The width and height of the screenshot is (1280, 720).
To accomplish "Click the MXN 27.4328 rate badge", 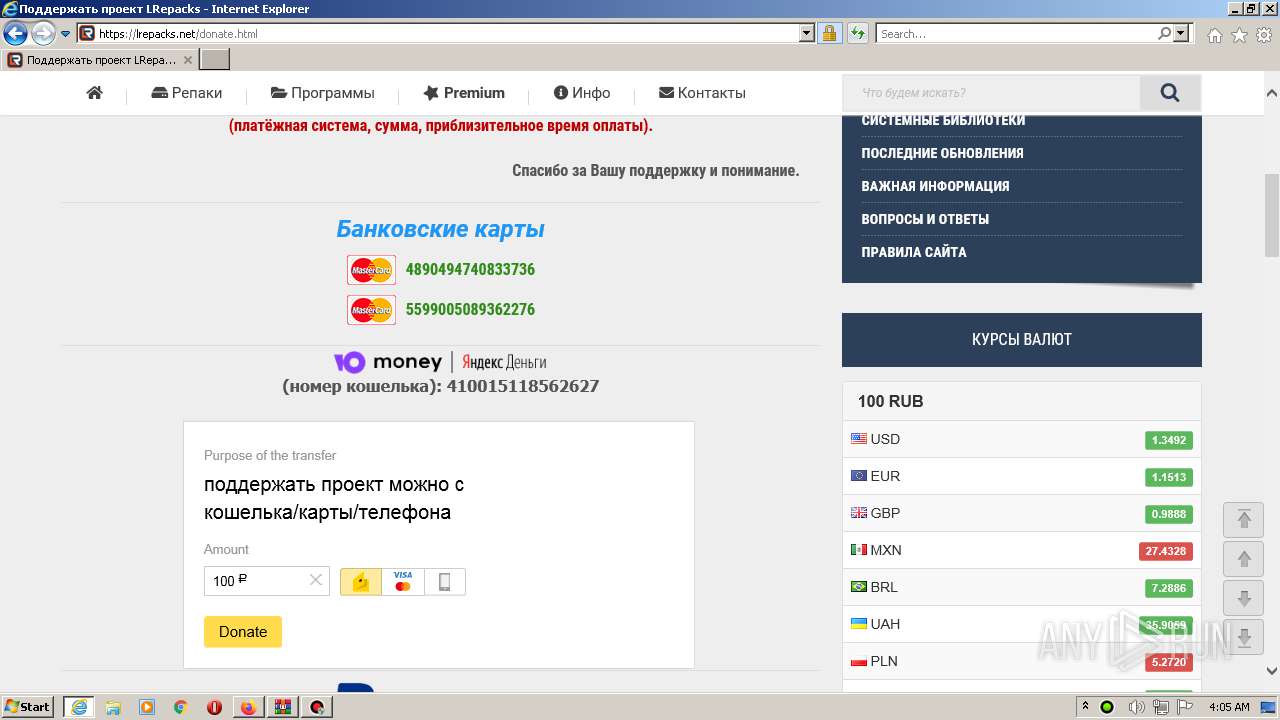I will pyautogui.click(x=1166, y=551).
